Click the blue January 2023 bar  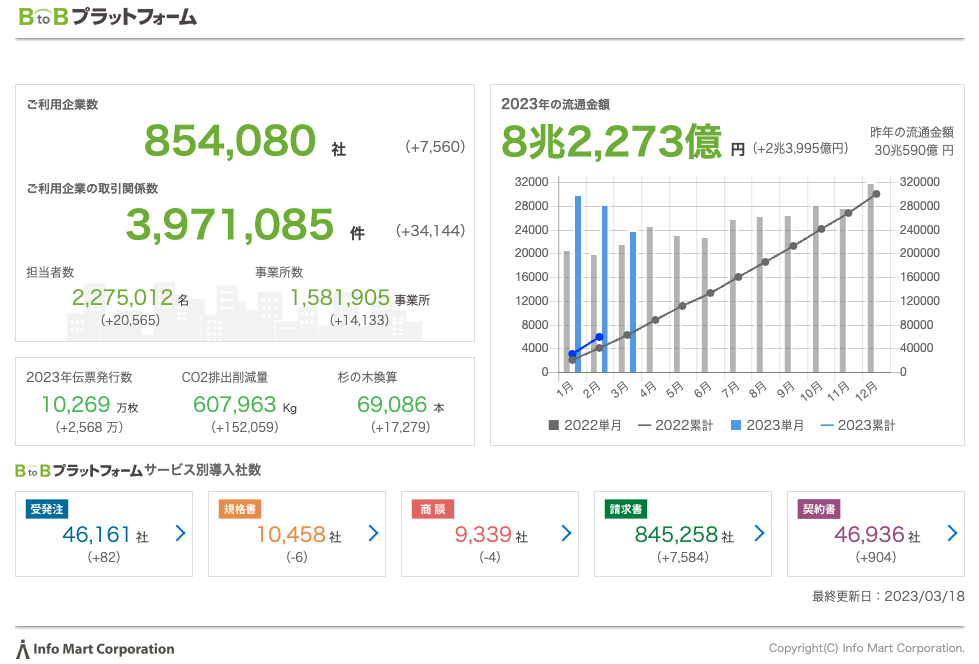[578, 284]
